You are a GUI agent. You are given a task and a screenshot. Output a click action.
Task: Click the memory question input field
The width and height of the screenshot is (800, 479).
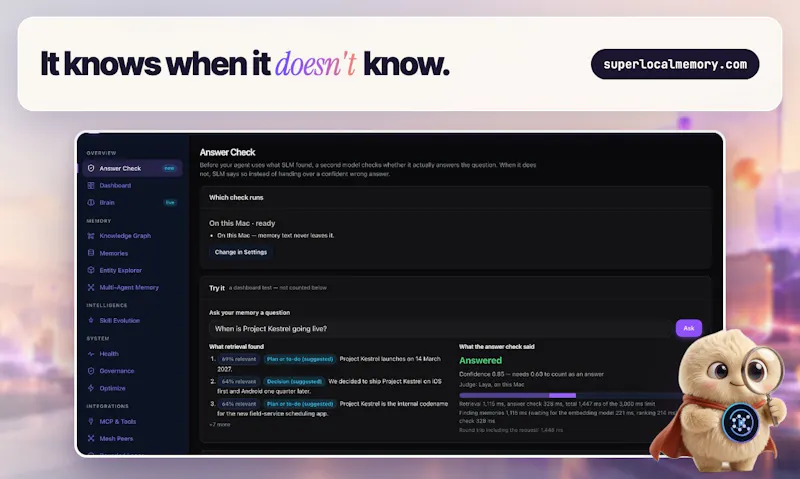(x=440, y=329)
